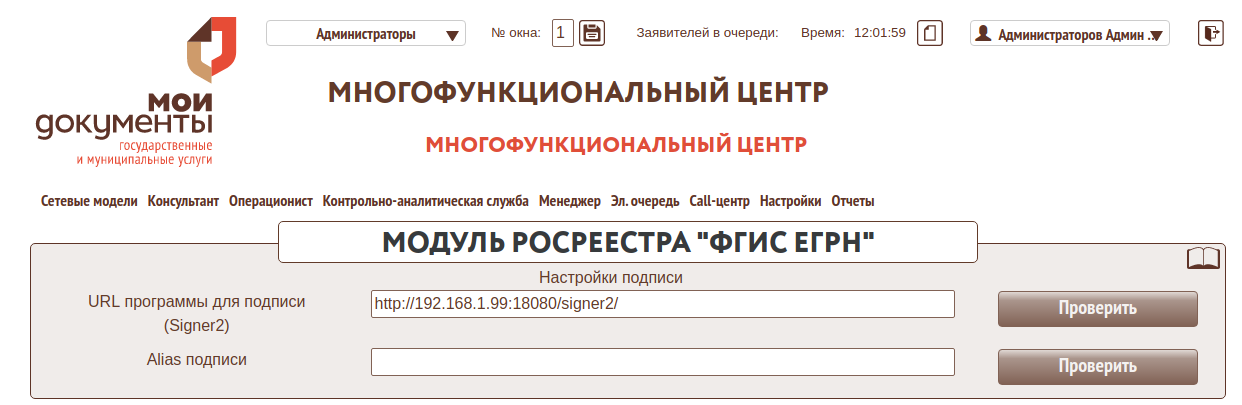The image size is (1242, 405).
Task: Open the Консультант menu
Action: (183, 201)
